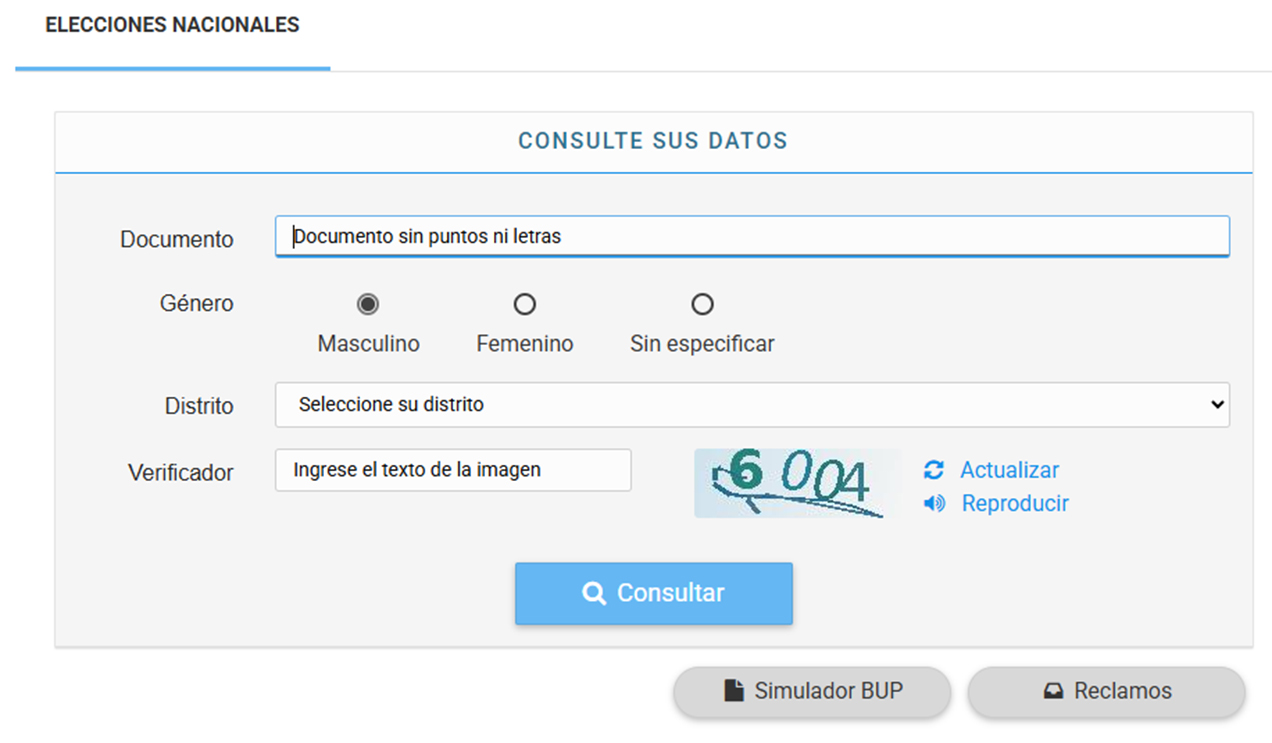Click the document icon in Simulador BUP
1272x743 pixels.
734,691
